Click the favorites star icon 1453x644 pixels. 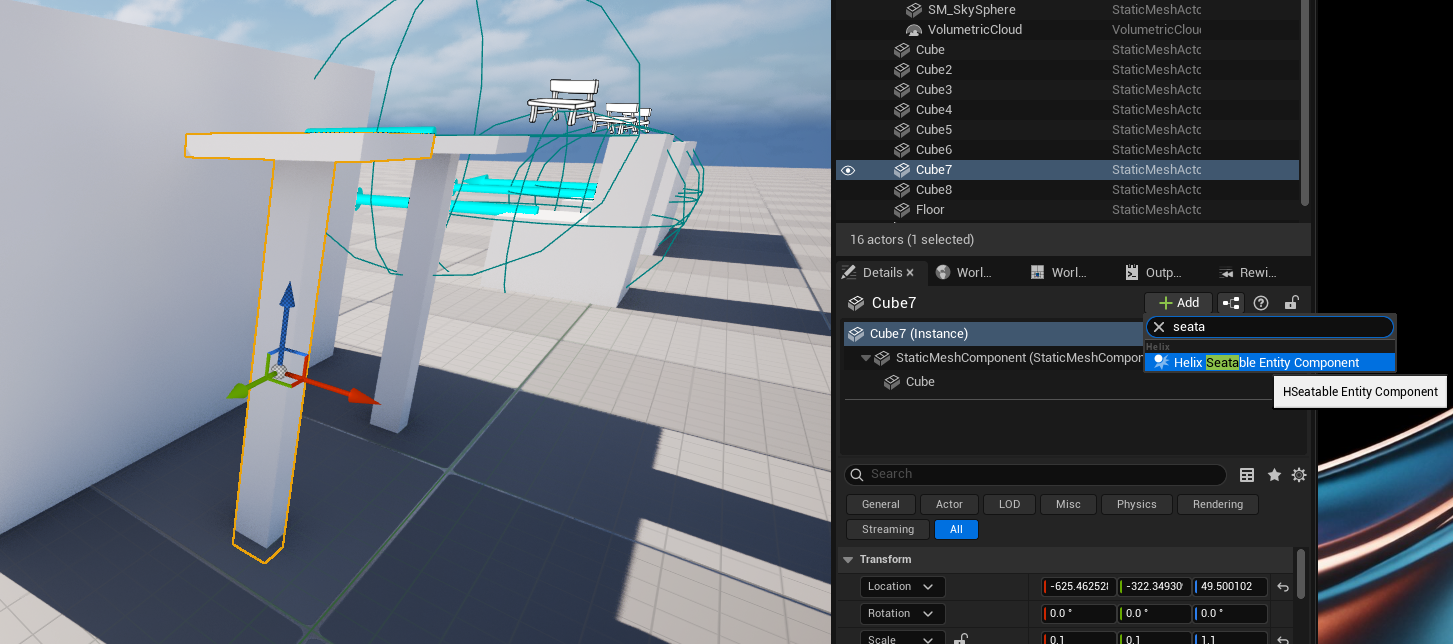(x=1274, y=475)
